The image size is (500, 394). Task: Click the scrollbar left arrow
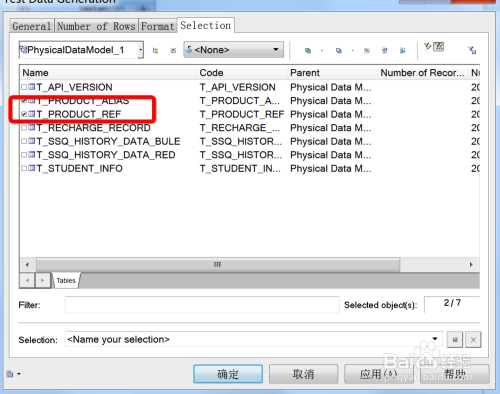click(x=27, y=265)
